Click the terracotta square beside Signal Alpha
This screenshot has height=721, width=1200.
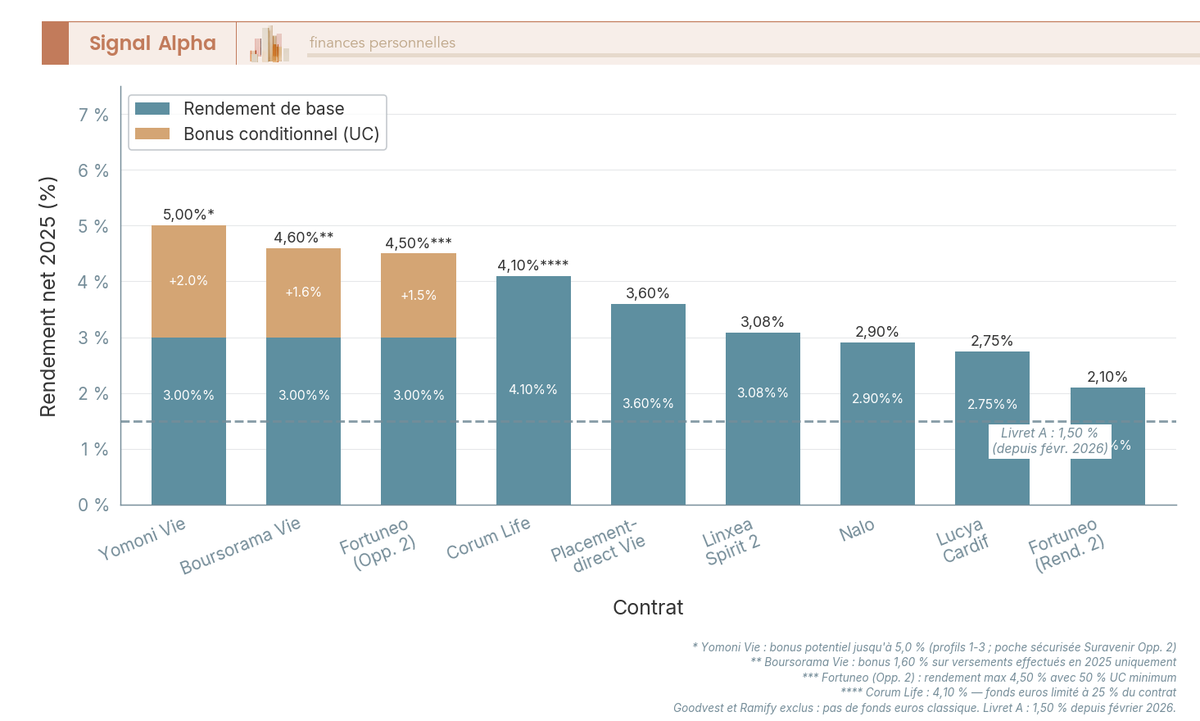point(55,43)
